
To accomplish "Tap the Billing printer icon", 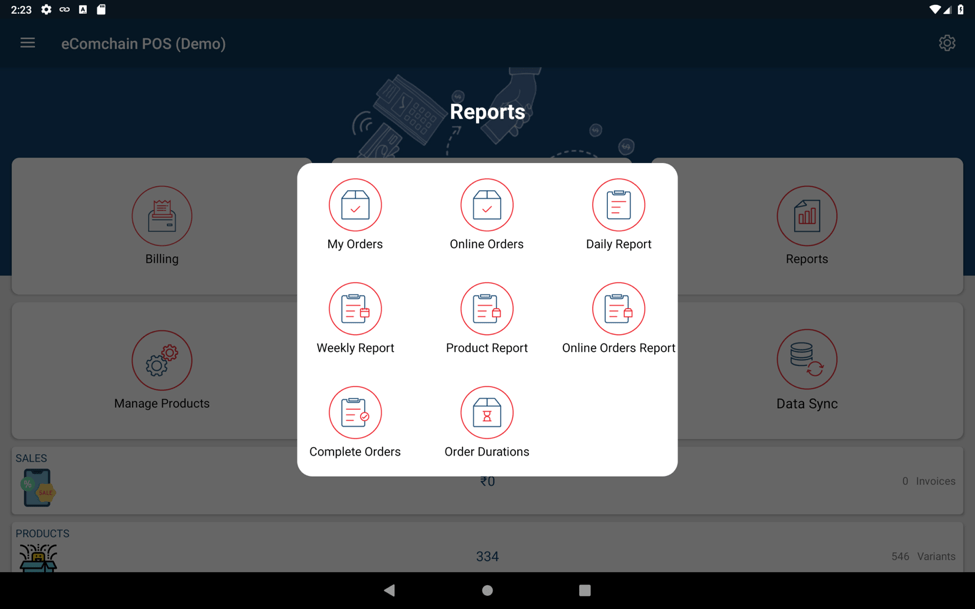I will pyautogui.click(x=162, y=216).
